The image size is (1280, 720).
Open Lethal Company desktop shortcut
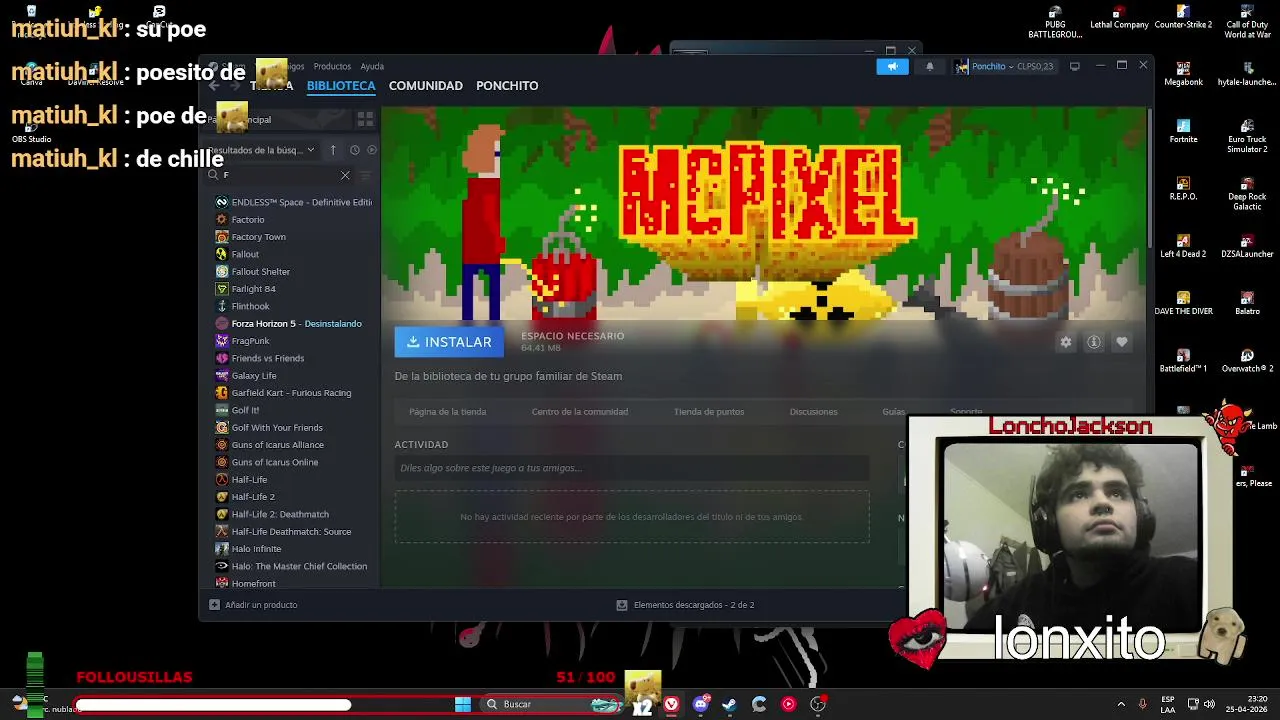click(x=1119, y=18)
